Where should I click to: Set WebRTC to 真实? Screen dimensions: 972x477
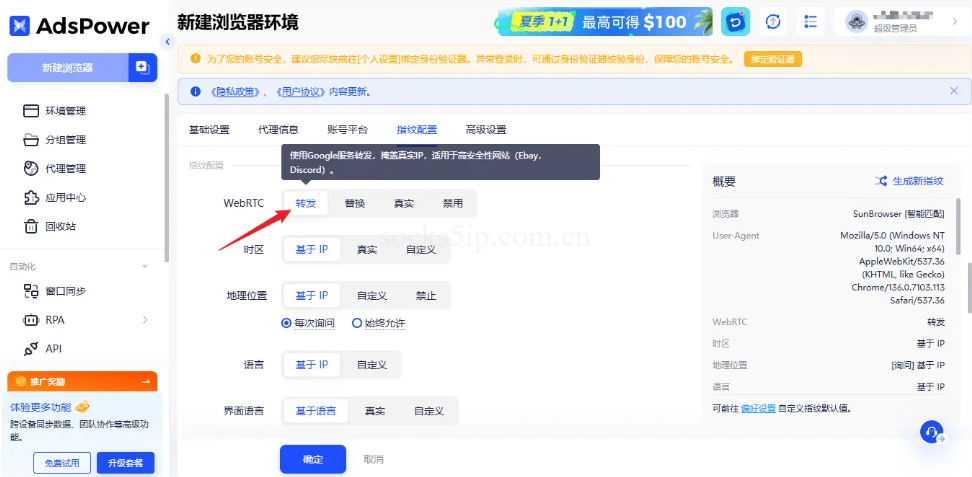(x=404, y=203)
